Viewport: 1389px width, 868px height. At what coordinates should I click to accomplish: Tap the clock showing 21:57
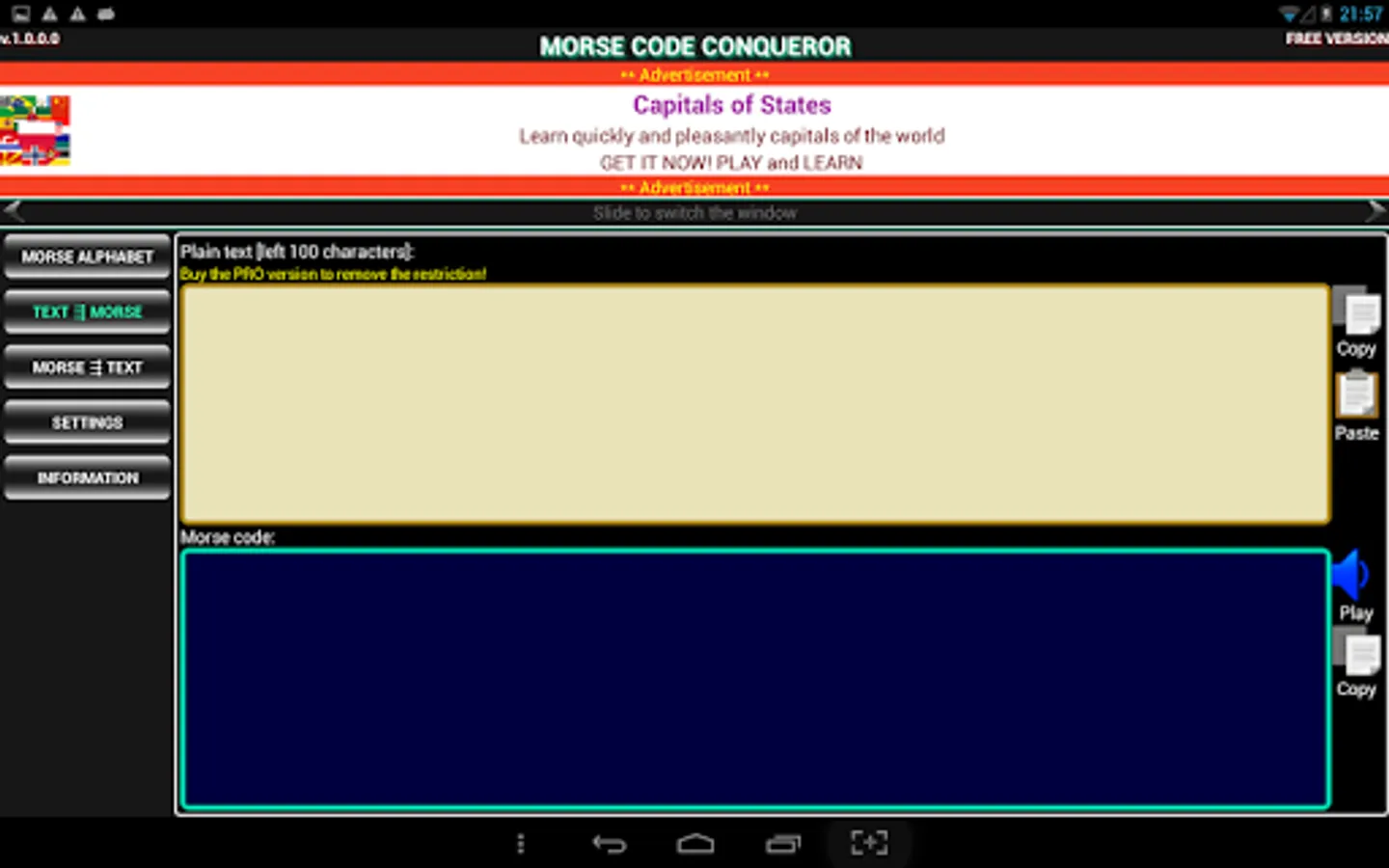(x=1361, y=14)
